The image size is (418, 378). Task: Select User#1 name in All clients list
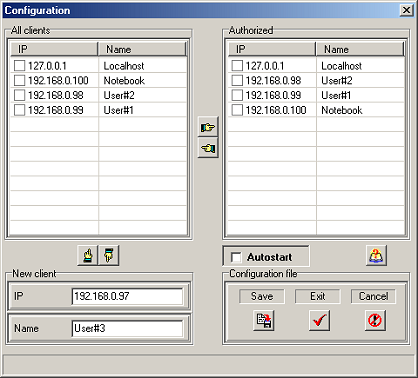click(x=119, y=110)
